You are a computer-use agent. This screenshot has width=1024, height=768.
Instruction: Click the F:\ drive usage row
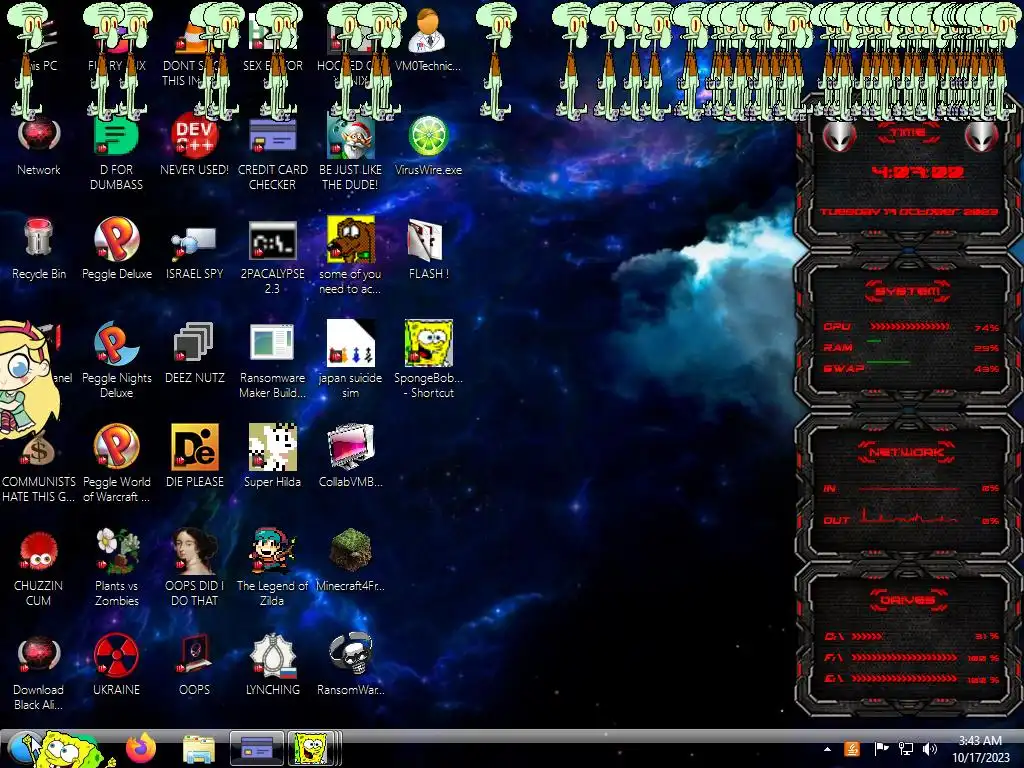pos(911,658)
